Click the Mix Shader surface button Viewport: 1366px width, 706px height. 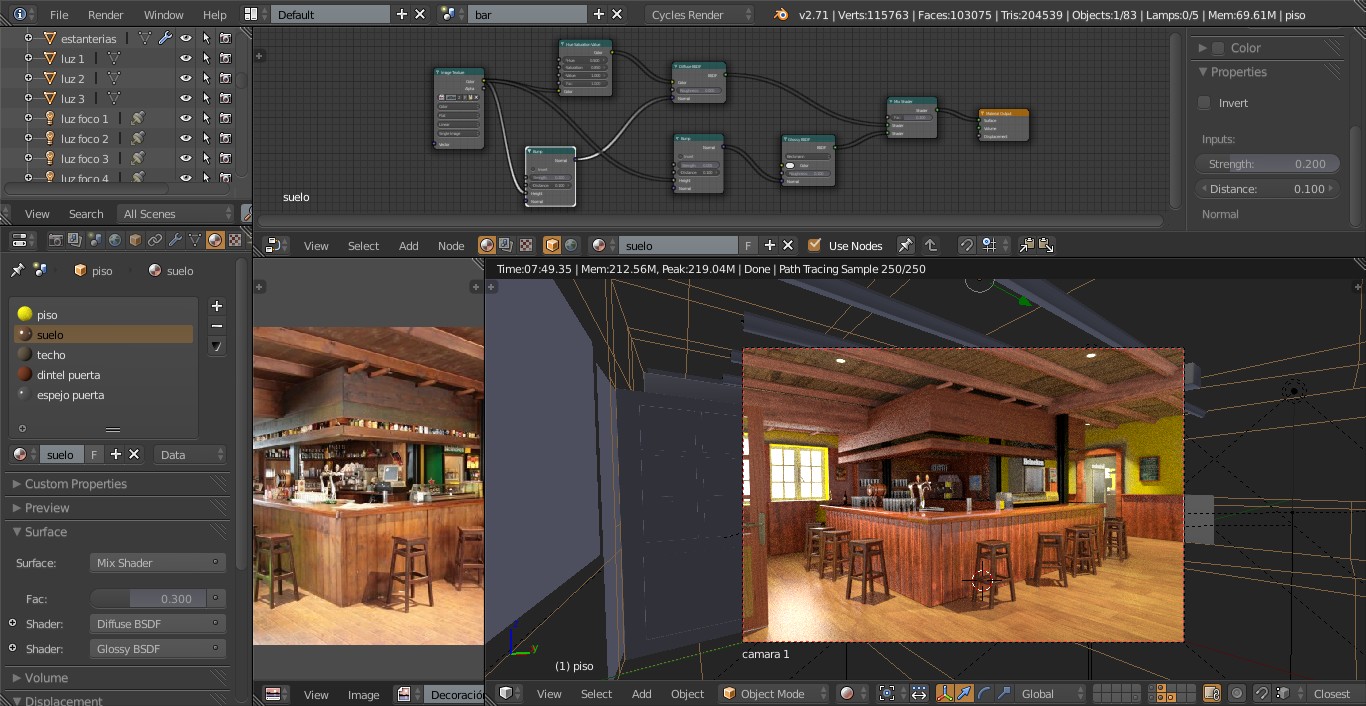pyautogui.click(x=157, y=563)
